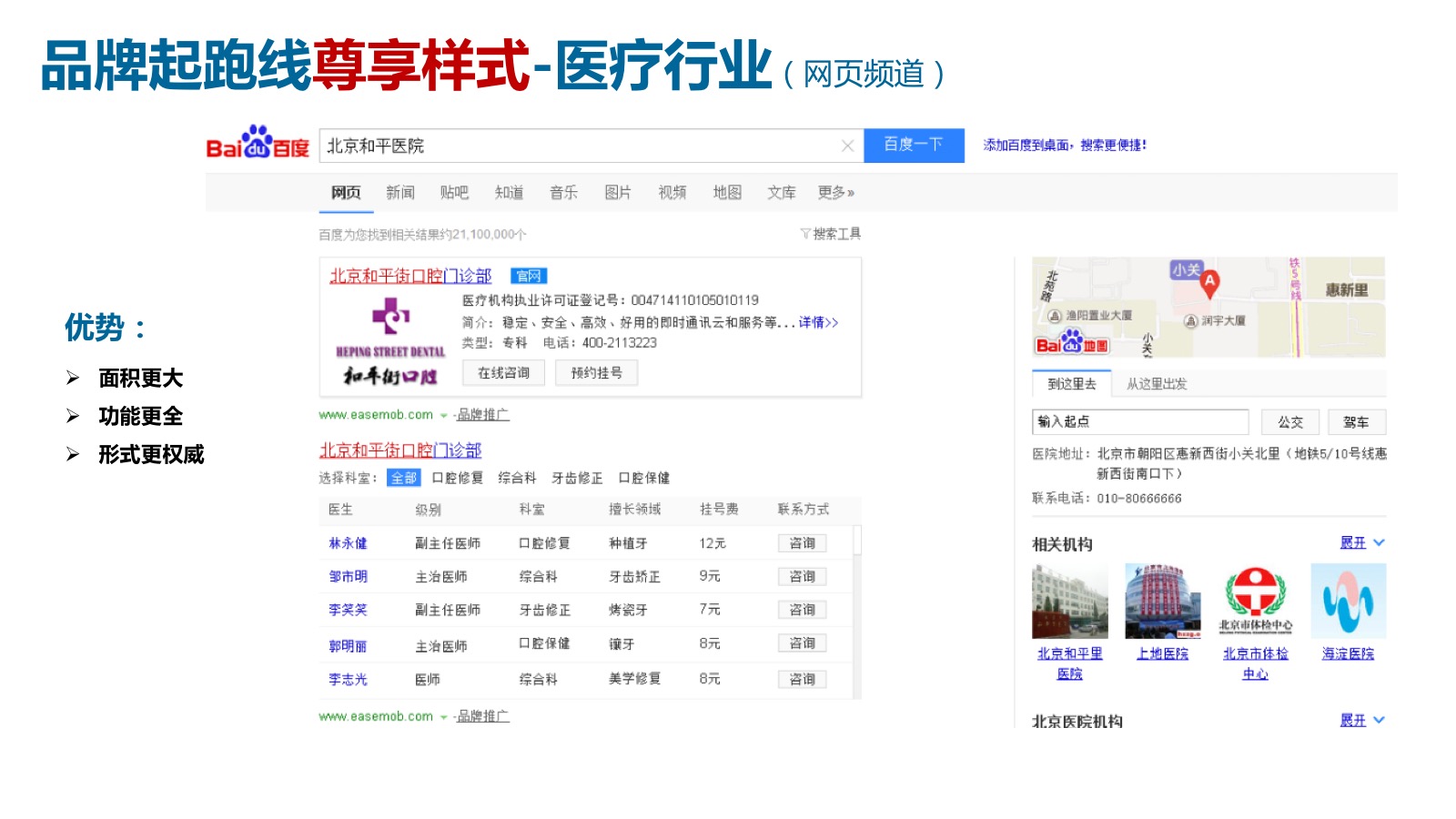Screen dimensions: 1456x819
Task: Click the 输入起点 input field
Action: [1141, 422]
